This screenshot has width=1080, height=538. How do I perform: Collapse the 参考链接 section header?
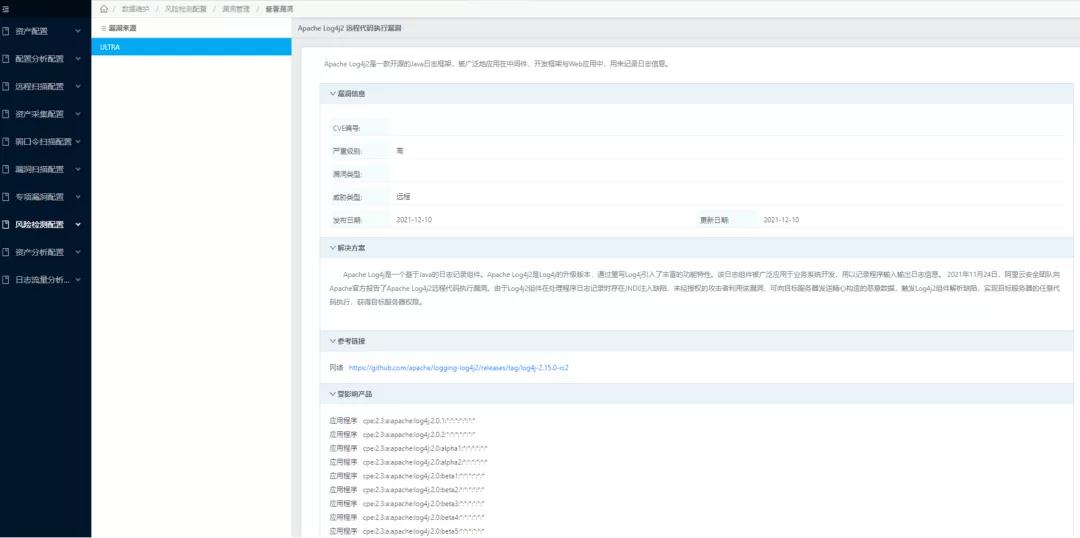[696, 341]
